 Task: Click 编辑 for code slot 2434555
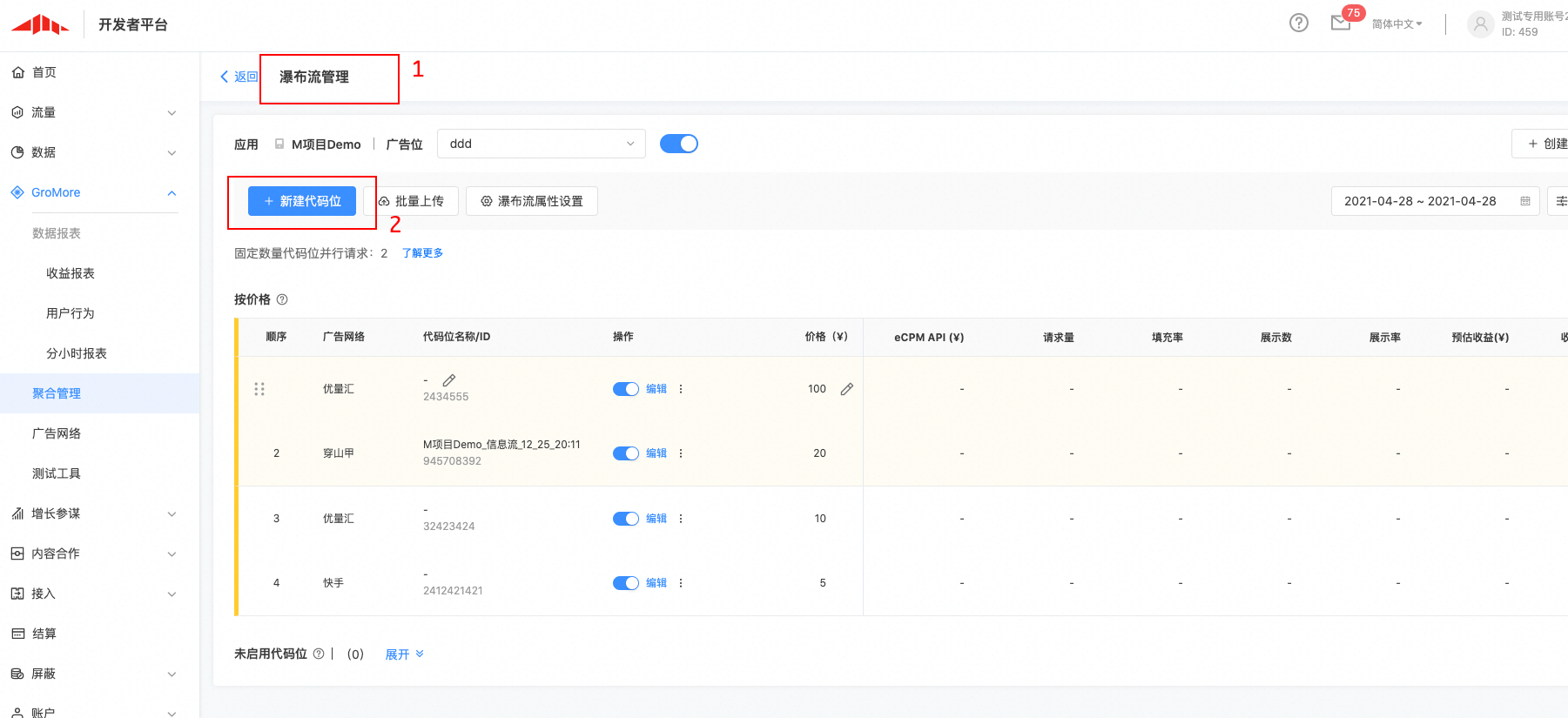coord(656,389)
